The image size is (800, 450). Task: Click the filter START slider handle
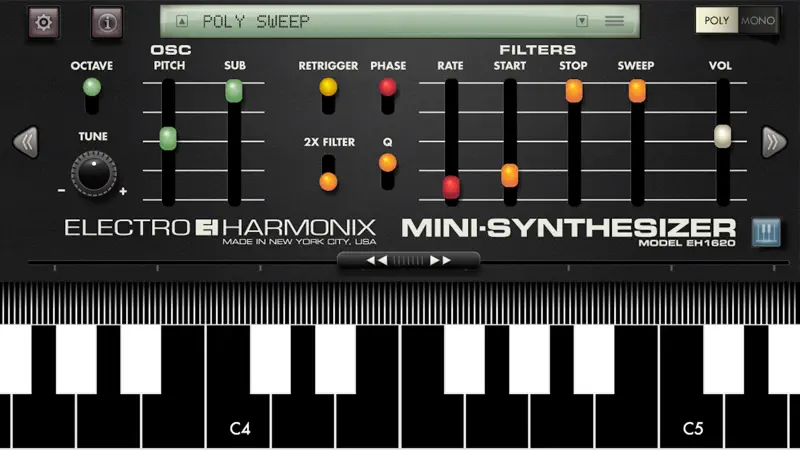pos(510,176)
